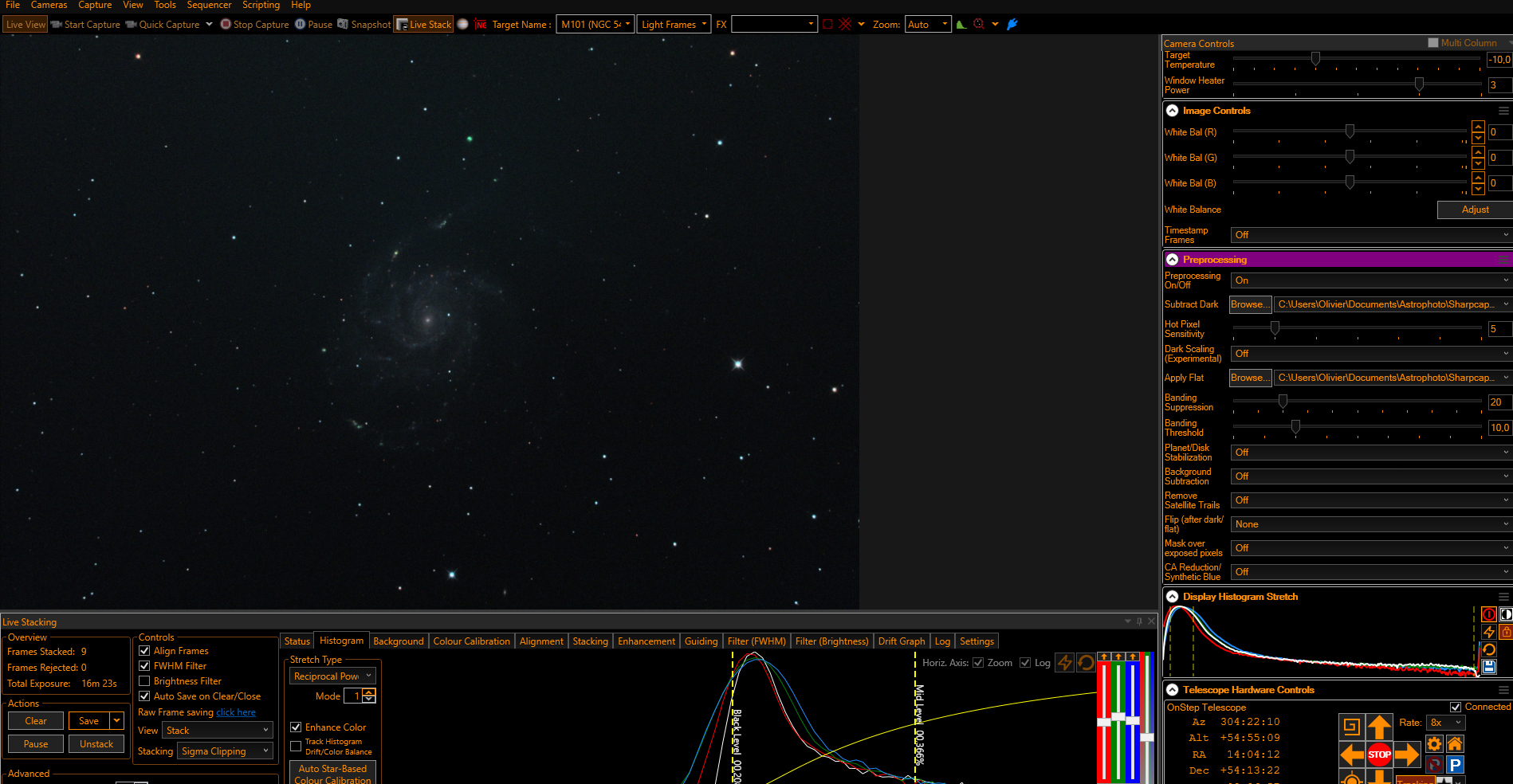Click the spiral search icon in telescope controls
Screen dimensions: 1513x784
click(1351, 727)
